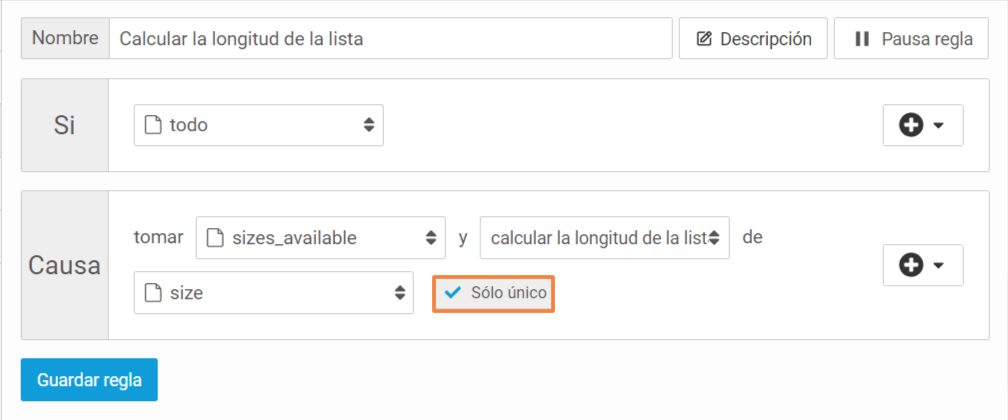Image resolution: width=1008 pixels, height=420 pixels.
Task: Open the 'todo' condition dropdown
Action: 258,125
